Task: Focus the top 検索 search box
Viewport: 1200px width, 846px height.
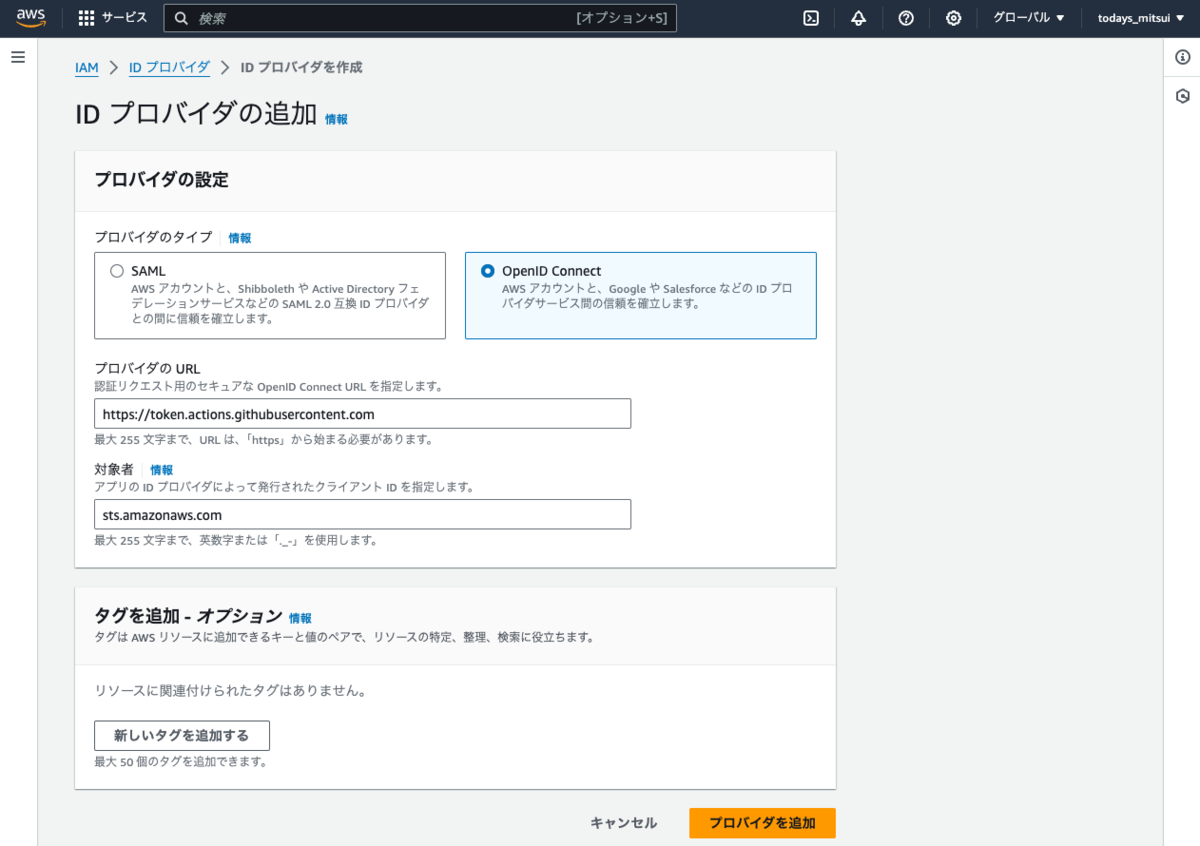Action: (x=420, y=18)
